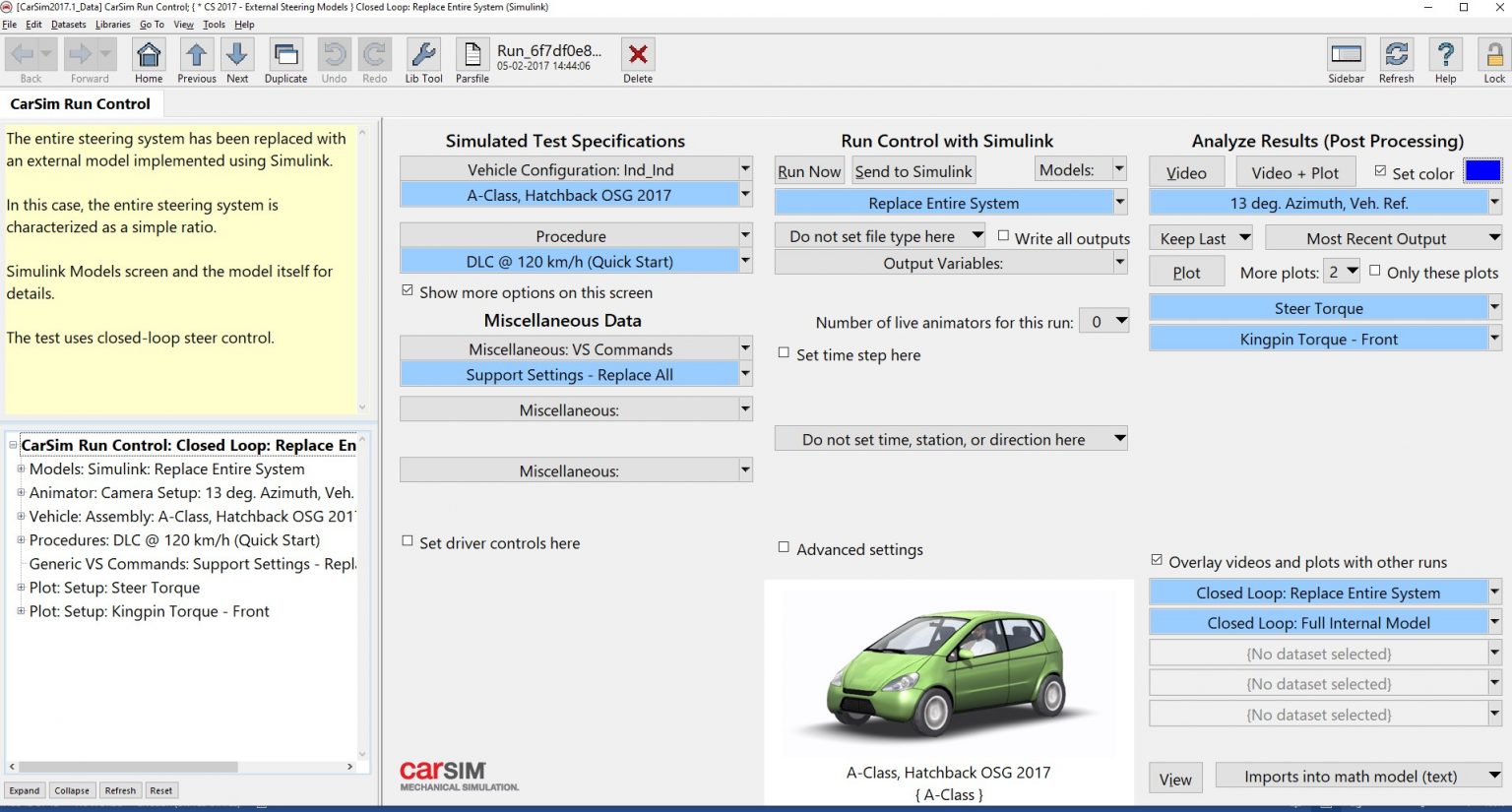The image size is (1512, 812).
Task: Duplicate the current dataset
Action: (x=285, y=56)
